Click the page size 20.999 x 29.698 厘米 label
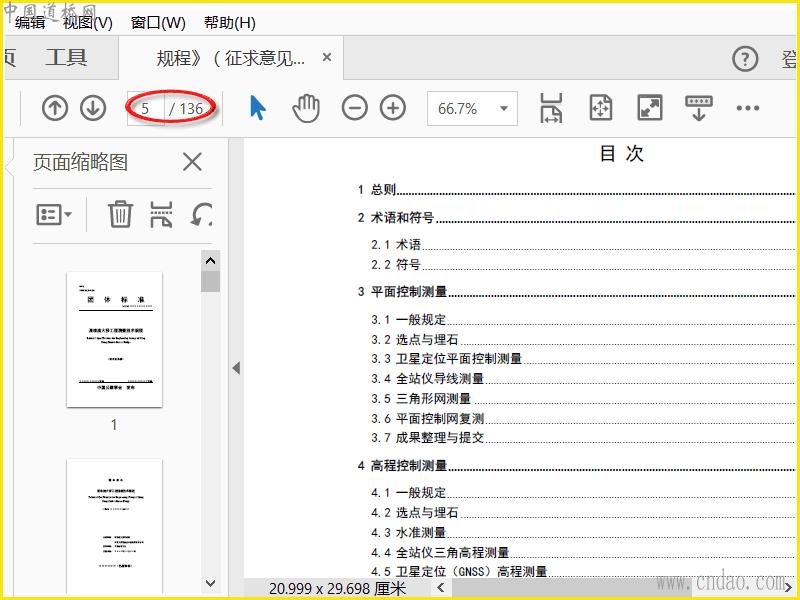 [337, 588]
